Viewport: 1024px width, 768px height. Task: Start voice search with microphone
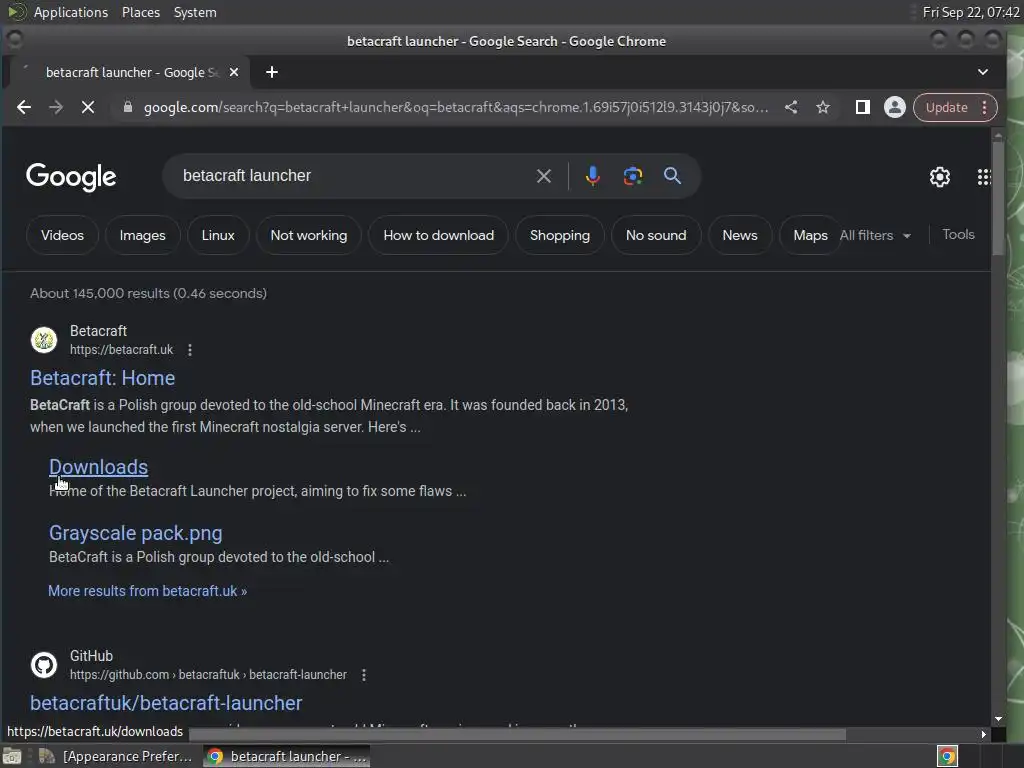click(x=592, y=176)
